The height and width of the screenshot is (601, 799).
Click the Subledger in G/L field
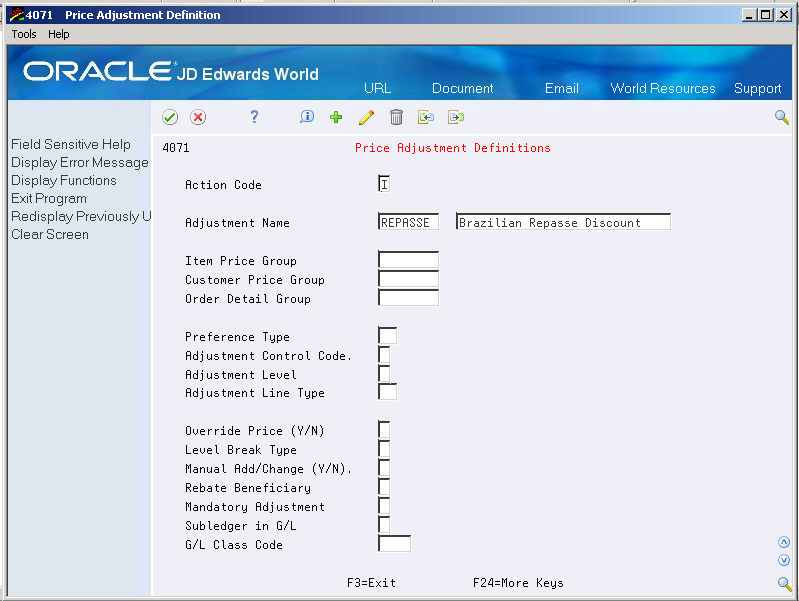point(384,525)
